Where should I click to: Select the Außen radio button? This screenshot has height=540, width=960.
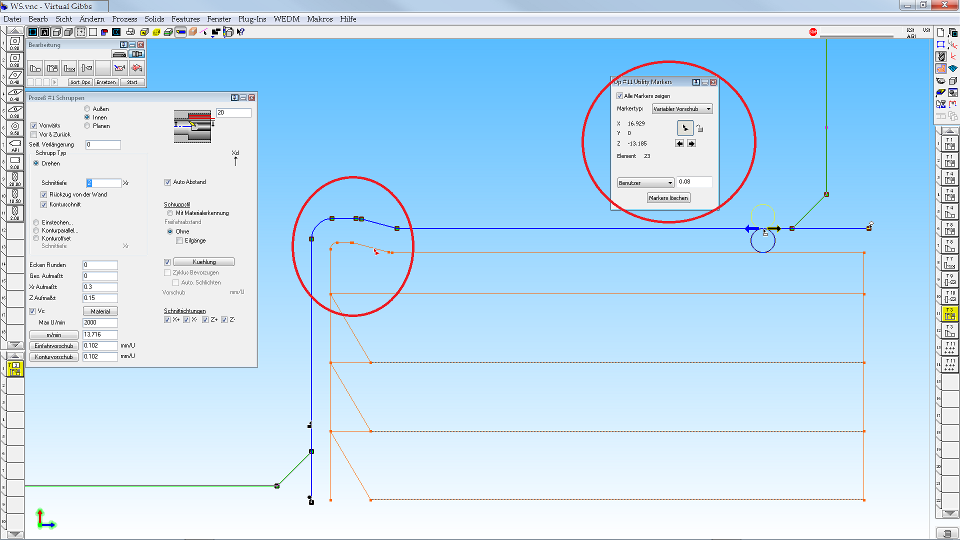point(87,108)
